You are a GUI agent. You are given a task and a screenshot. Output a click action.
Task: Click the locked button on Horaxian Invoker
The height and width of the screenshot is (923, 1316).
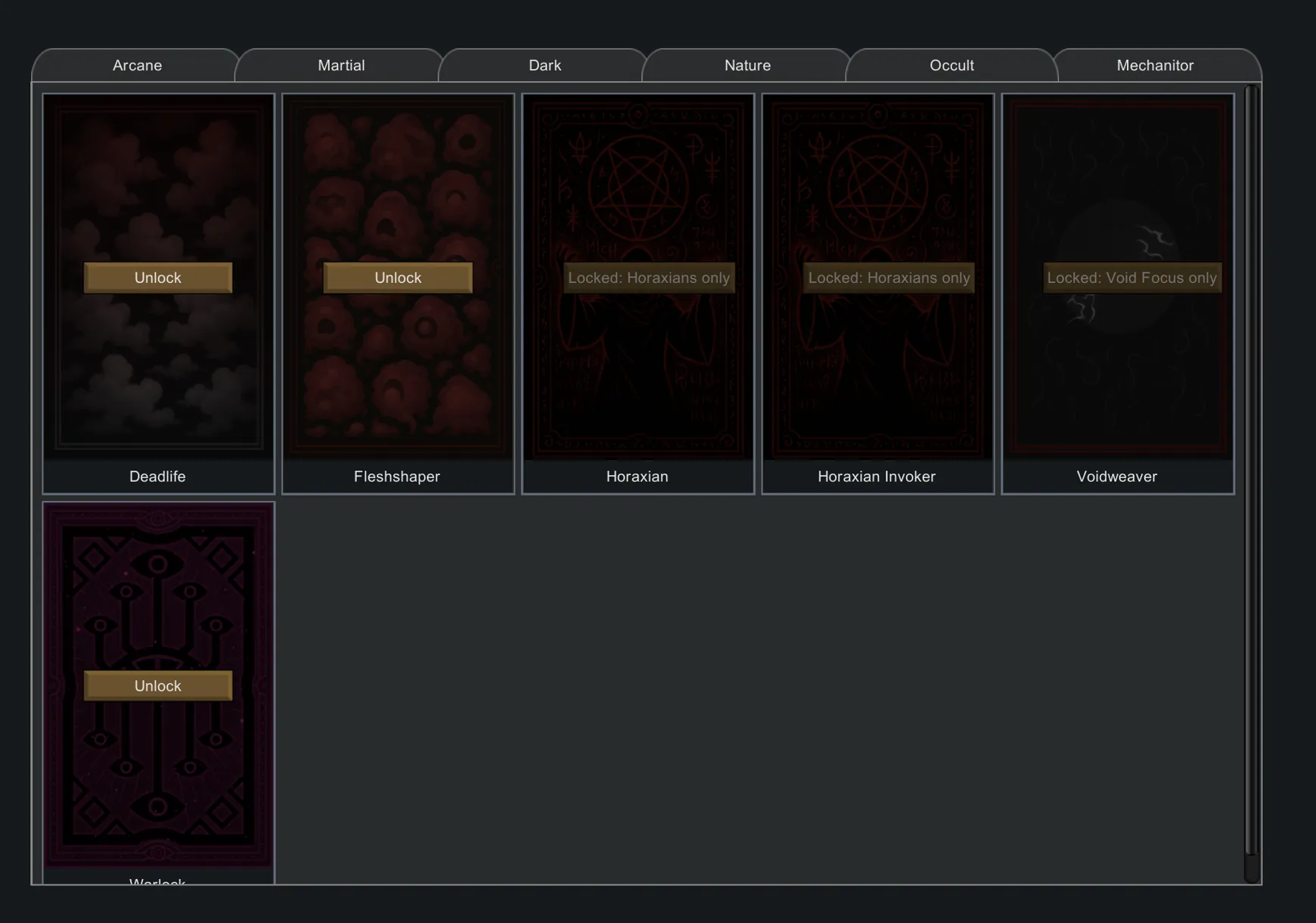click(x=889, y=278)
